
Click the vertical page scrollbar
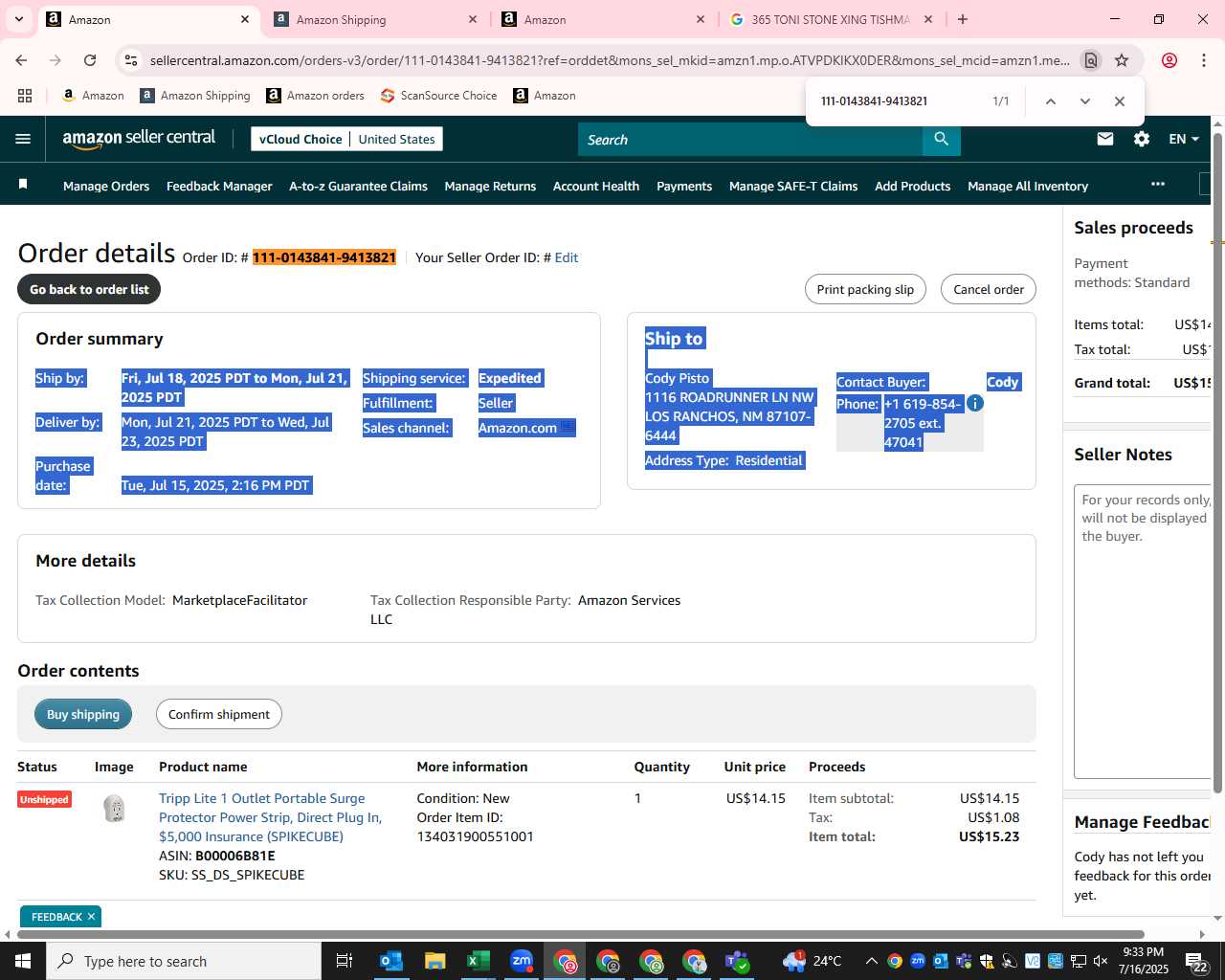[1217, 463]
